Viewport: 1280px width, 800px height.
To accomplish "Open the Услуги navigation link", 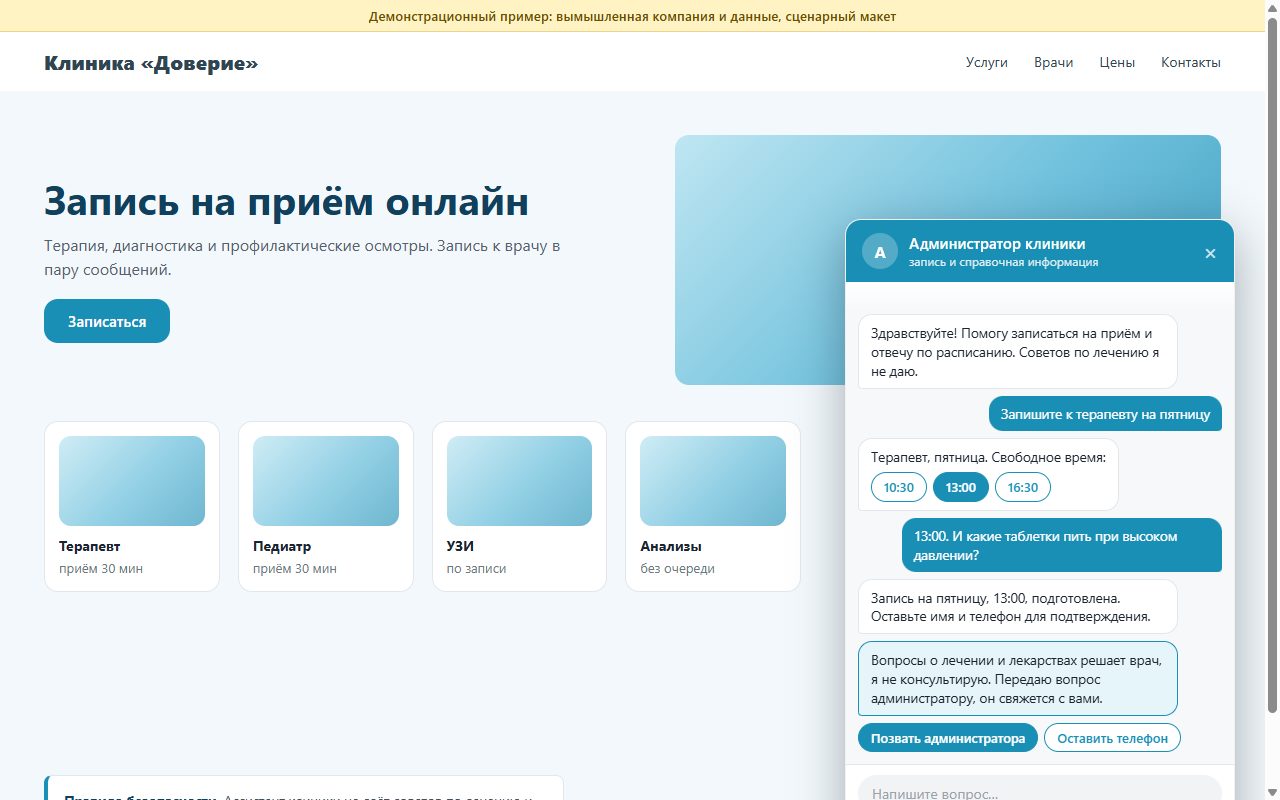I will pyautogui.click(x=987, y=62).
